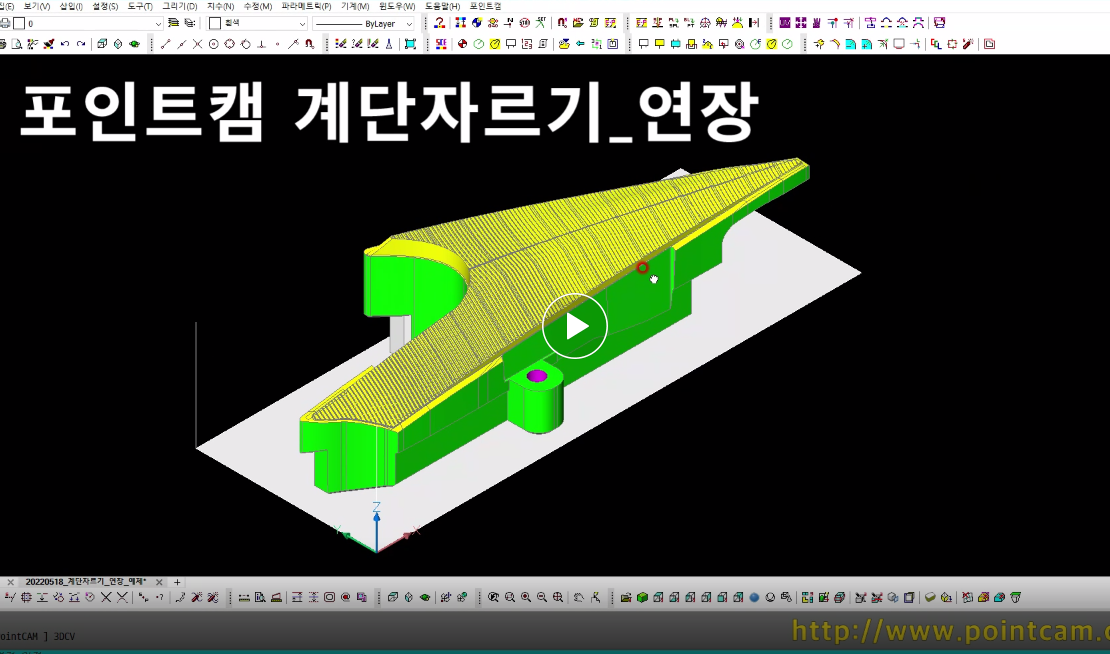Click the bottom toolbar circle-in-square icon

329,597
